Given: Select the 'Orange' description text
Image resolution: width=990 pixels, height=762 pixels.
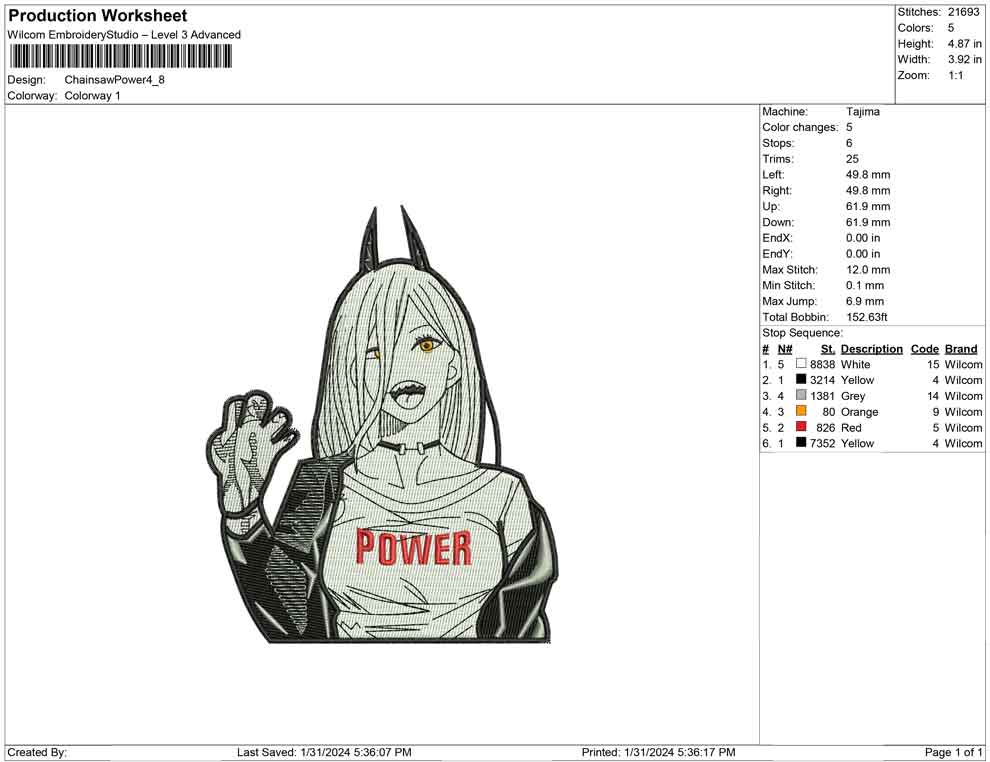Looking at the screenshot, I should [x=860, y=412].
